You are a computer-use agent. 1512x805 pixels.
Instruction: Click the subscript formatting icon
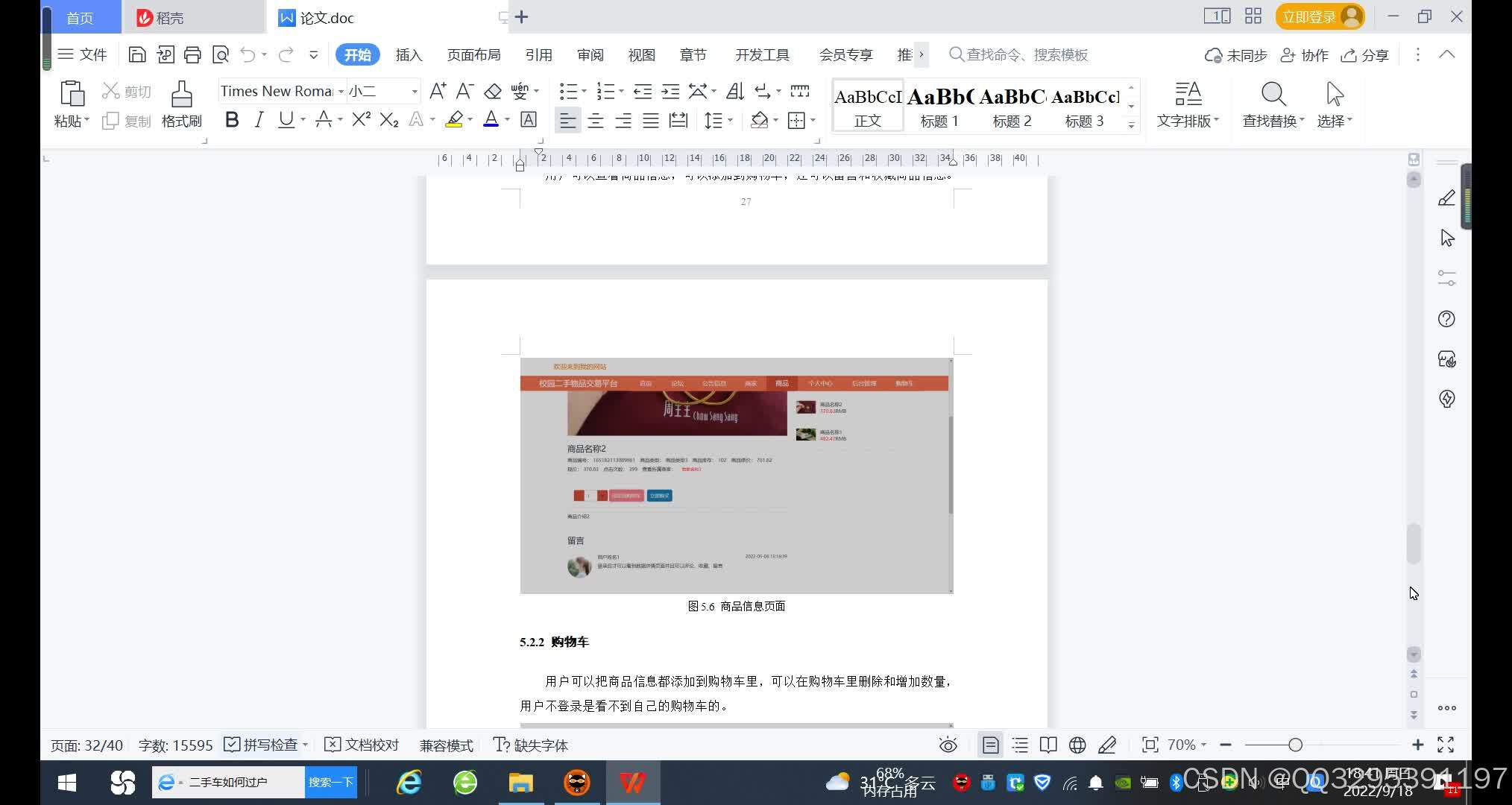(x=392, y=120)
